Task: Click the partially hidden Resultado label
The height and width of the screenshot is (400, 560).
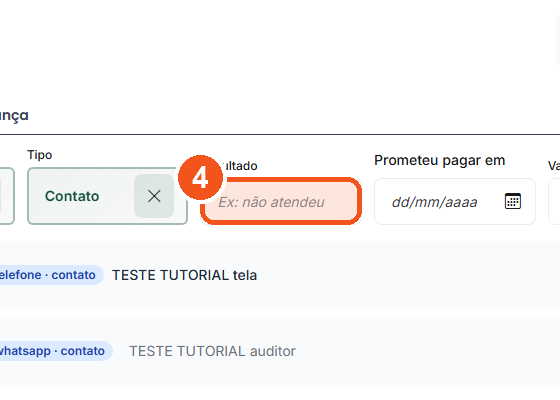Action: [x=240, y=166]
